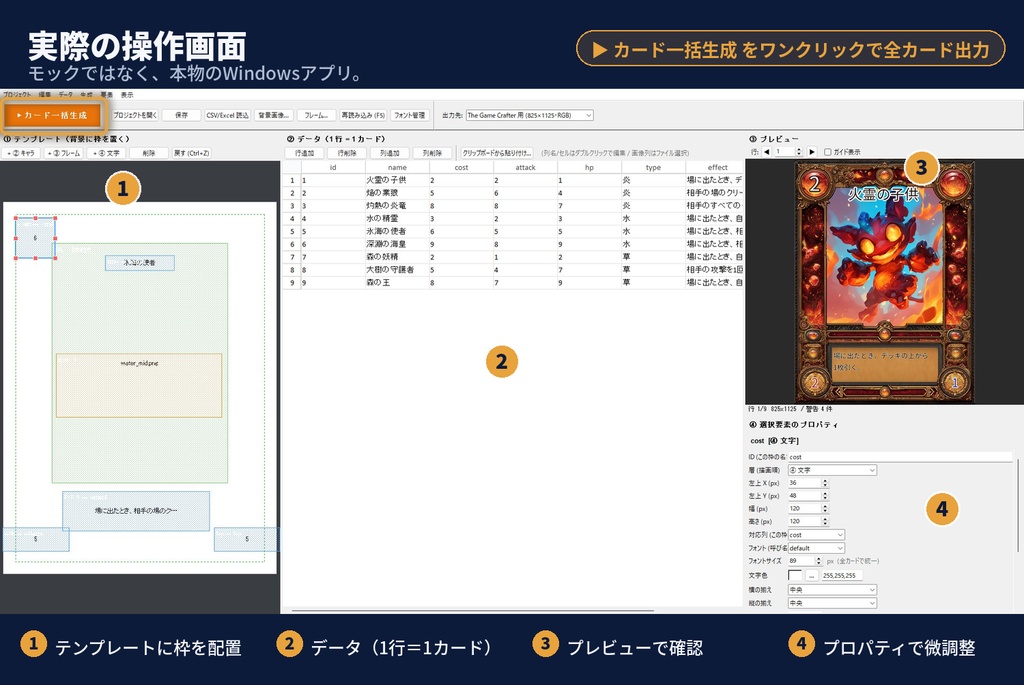
Task: Select the water_mid.png frame in template
Action: [x=139, y=385]
